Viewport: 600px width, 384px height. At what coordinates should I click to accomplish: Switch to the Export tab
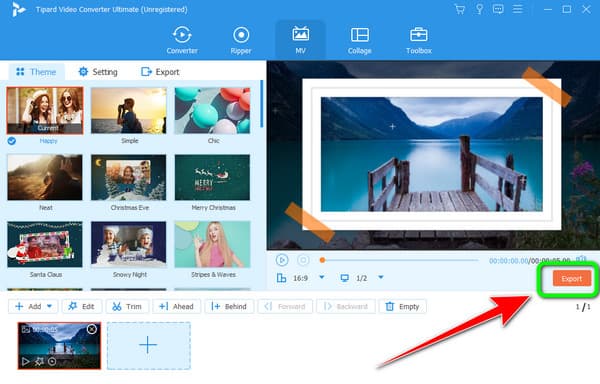[160, 72]
